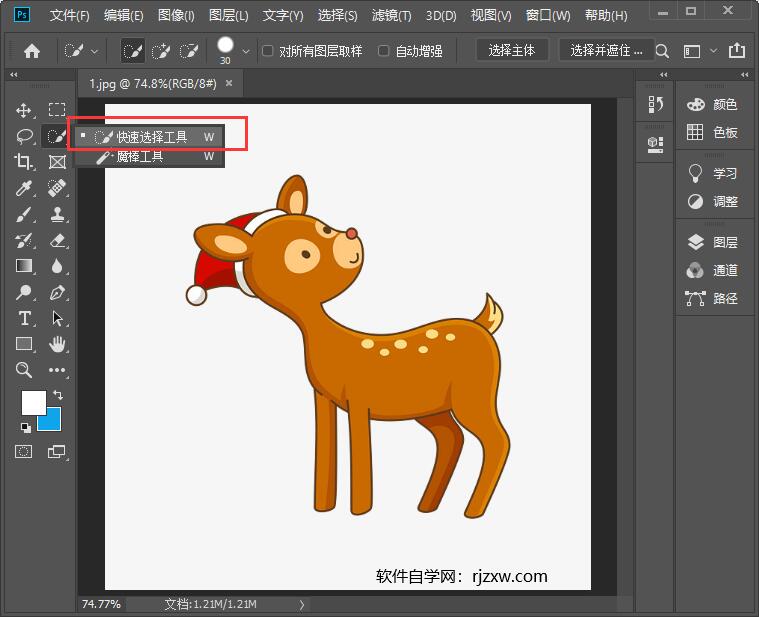The height and width of the screenshot is (617, 759).
Task: Choose the Crop tool
Action: pos(24,161)
